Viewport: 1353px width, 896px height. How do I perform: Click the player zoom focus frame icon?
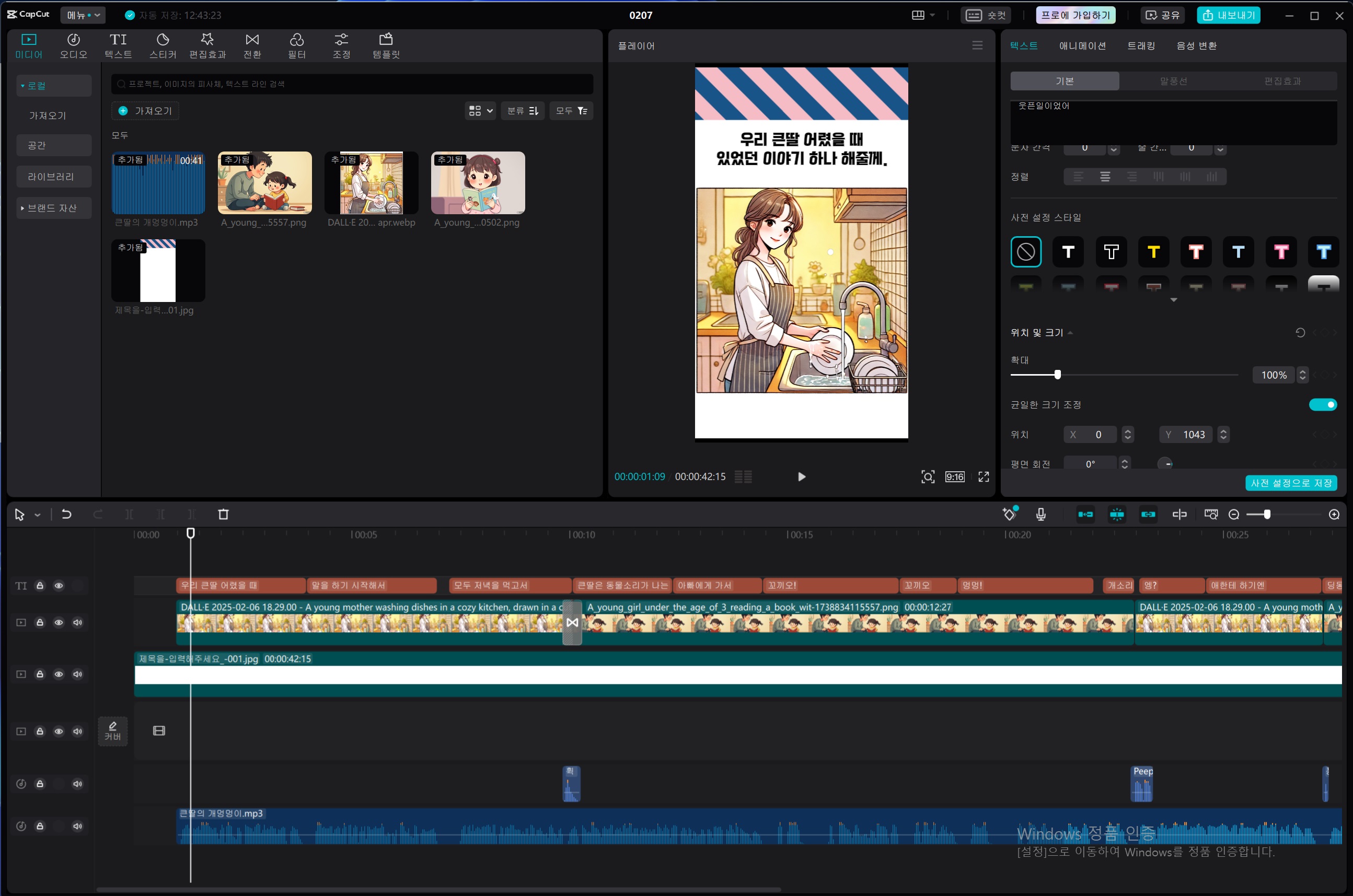click(x=928, y=476)
